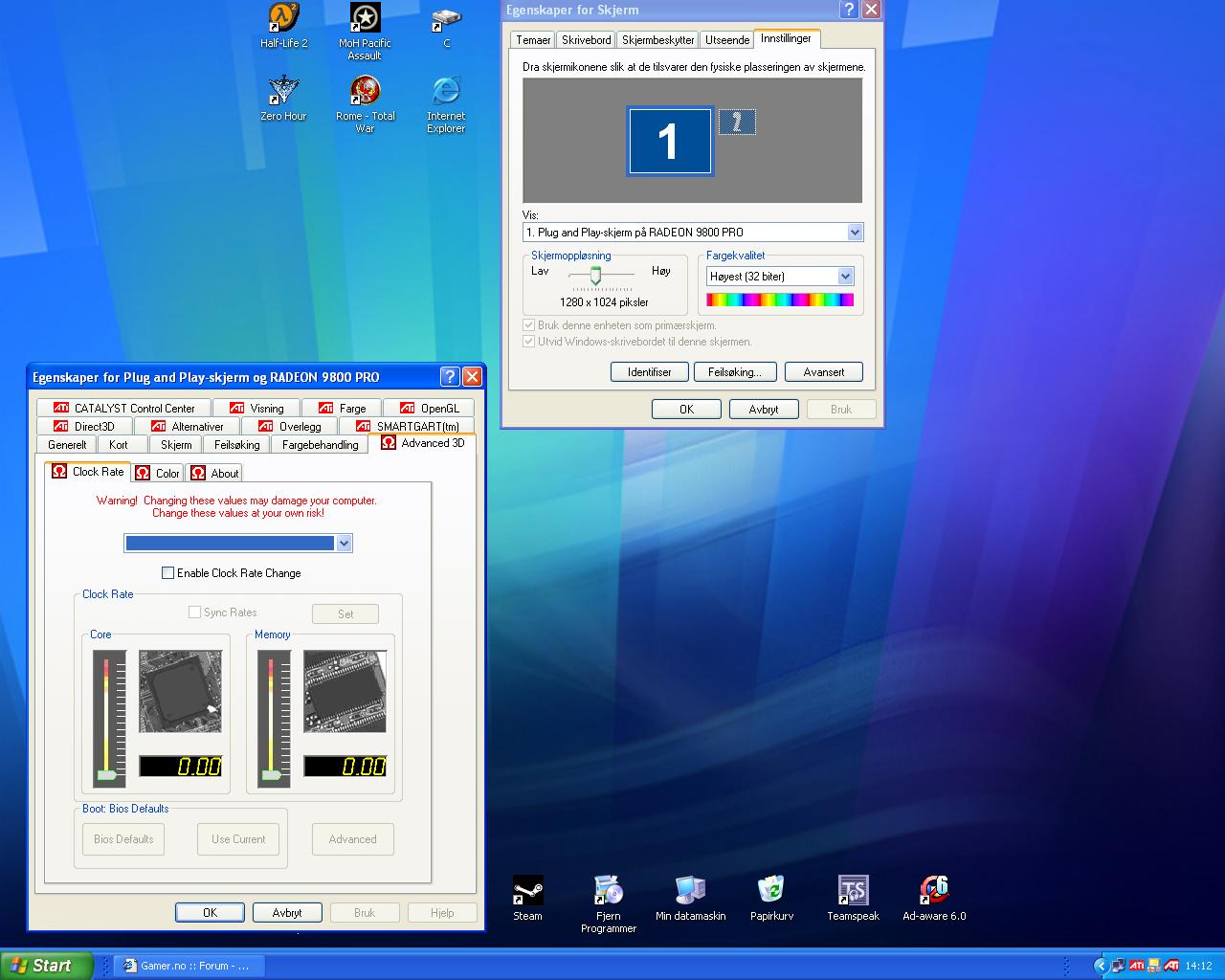The height and width of the screenshot is (980, 1225).
Task: Open the SMARTGART(tm) tab
Action: coord(408,426)
